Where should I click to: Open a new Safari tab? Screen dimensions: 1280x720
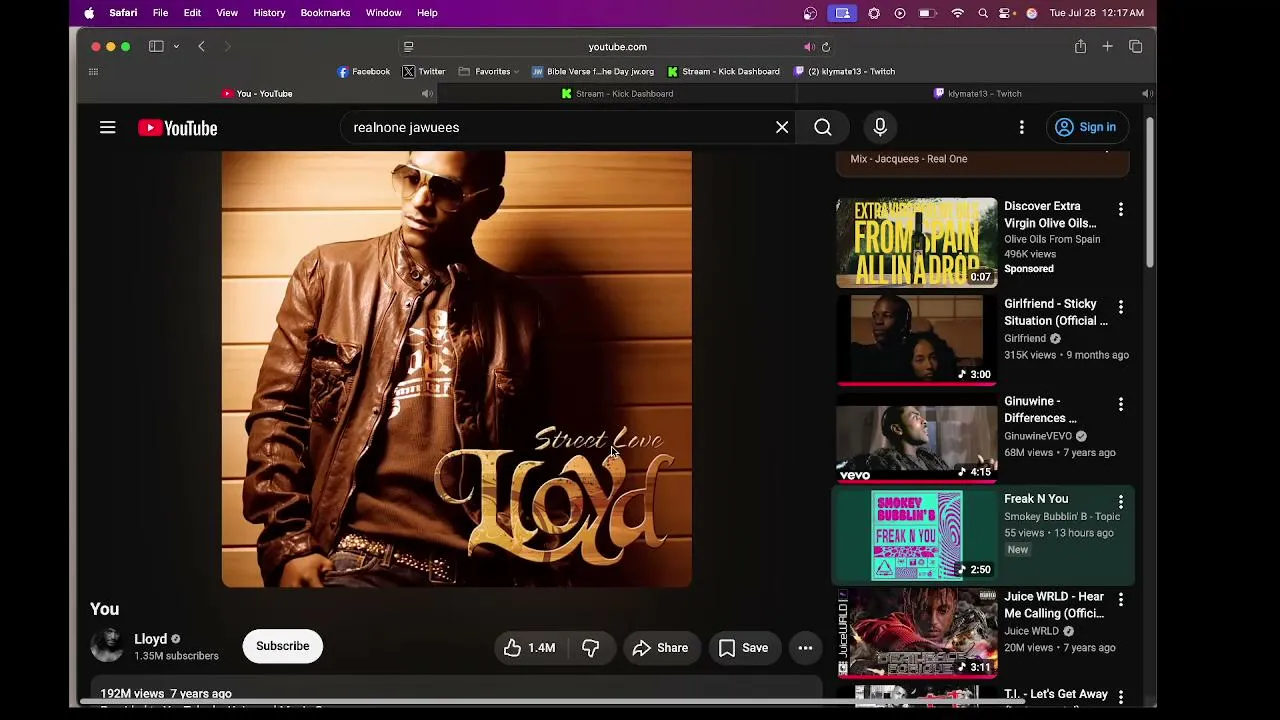coord(1107,46)
